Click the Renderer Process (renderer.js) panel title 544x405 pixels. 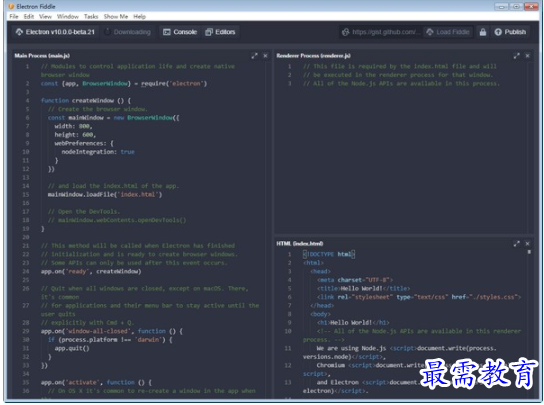pos(313,56)
